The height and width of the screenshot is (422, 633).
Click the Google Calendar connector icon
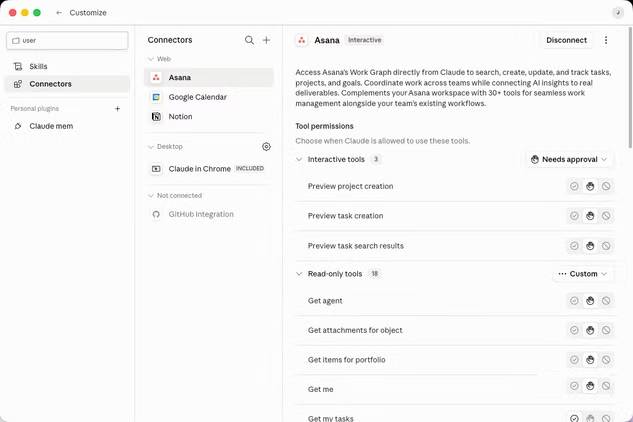[156, 97]
